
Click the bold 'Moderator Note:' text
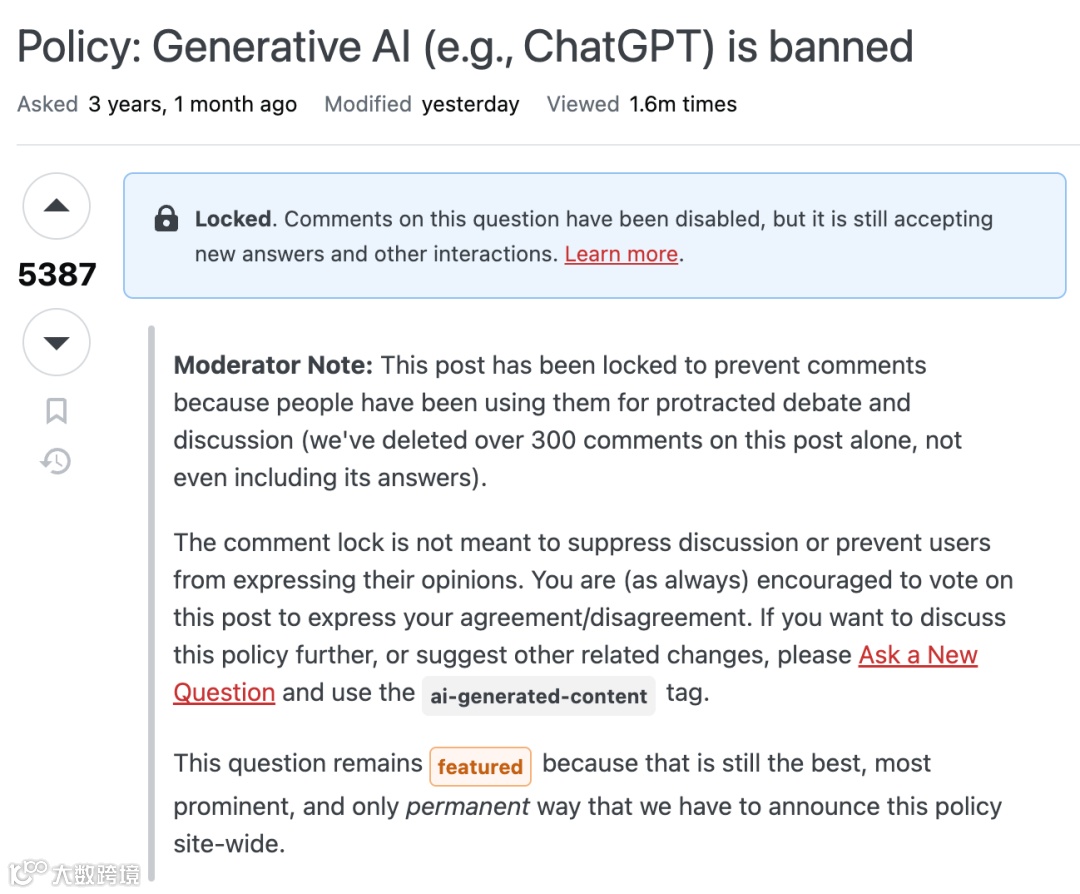click(273, 365)
